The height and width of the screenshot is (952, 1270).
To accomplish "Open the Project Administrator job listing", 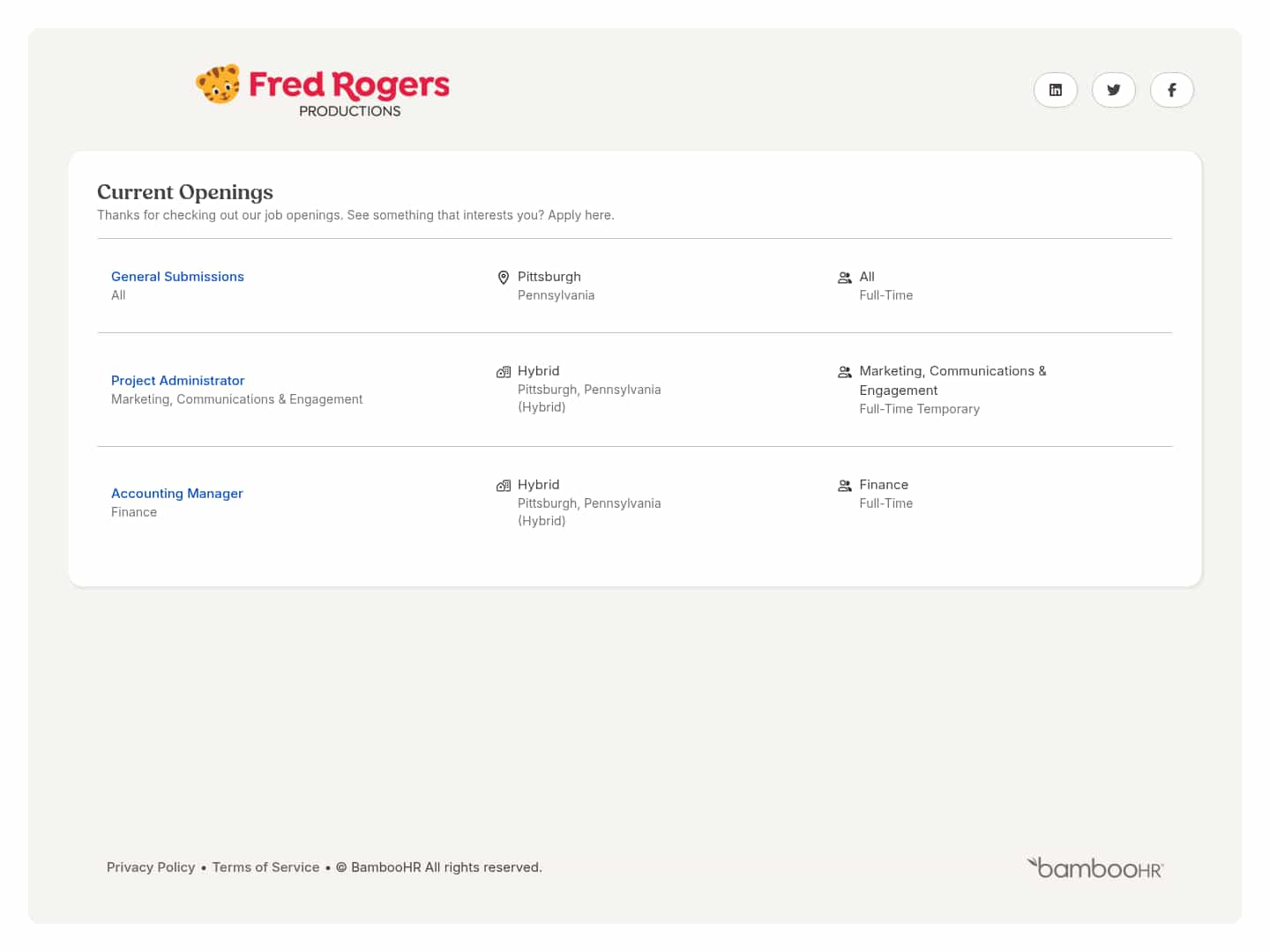I will click(177, 381).
